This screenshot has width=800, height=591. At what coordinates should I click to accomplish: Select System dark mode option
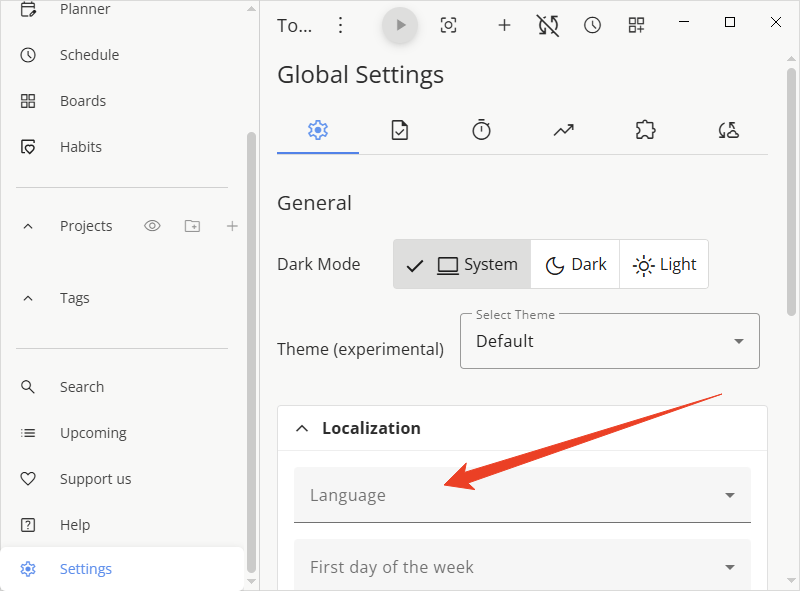click(462, 264)
